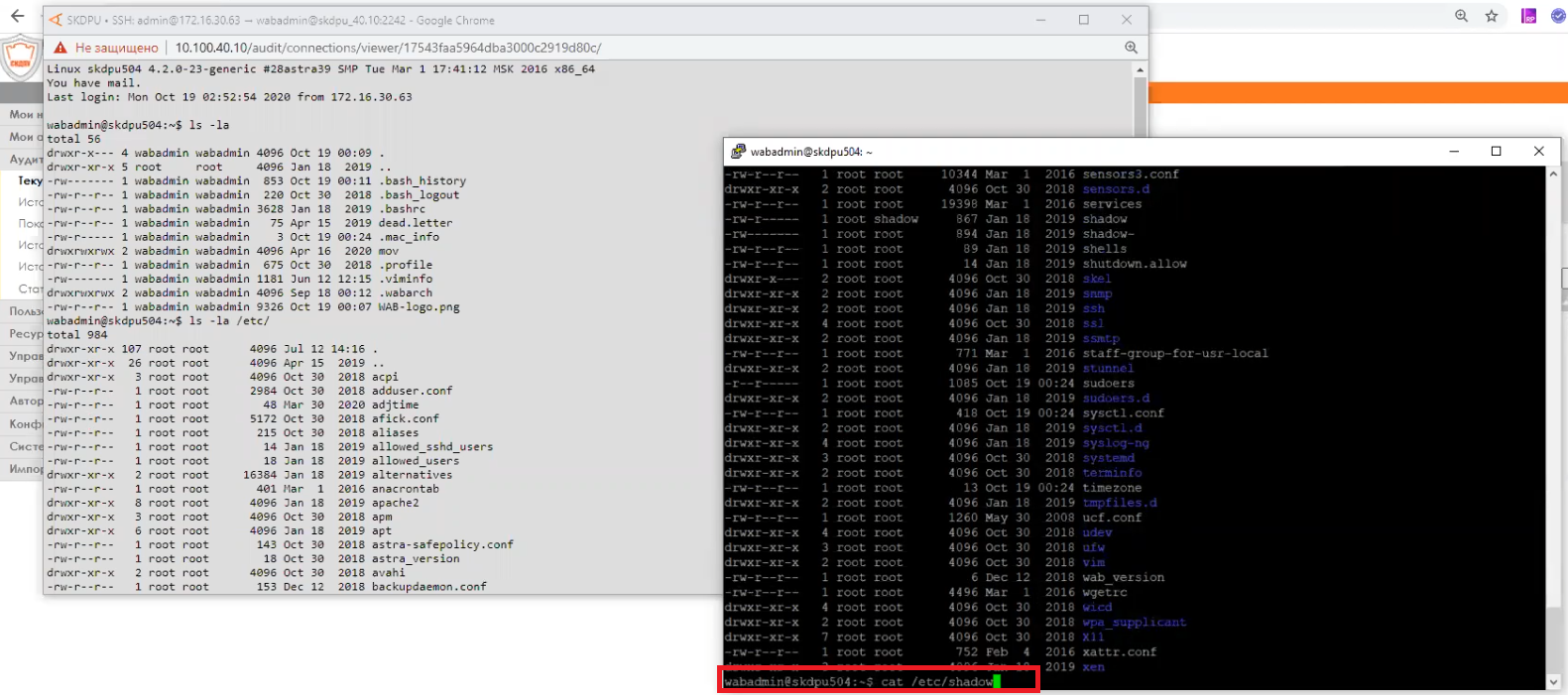The width and height of the screenshot is (1568, 695).
Task: Select bold 'Теку' sidebar submenu item
Action: [31, 180]
